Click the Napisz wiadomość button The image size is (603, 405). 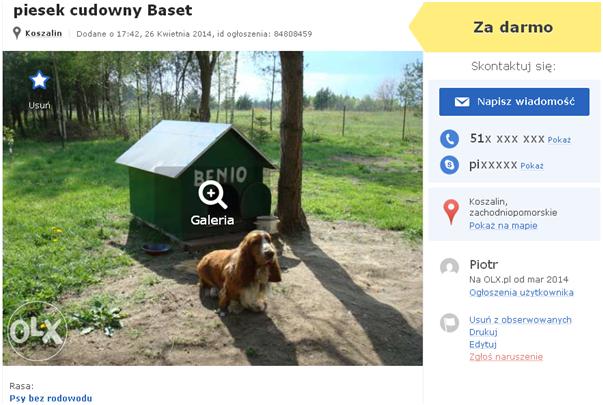(x=514, y=102)
